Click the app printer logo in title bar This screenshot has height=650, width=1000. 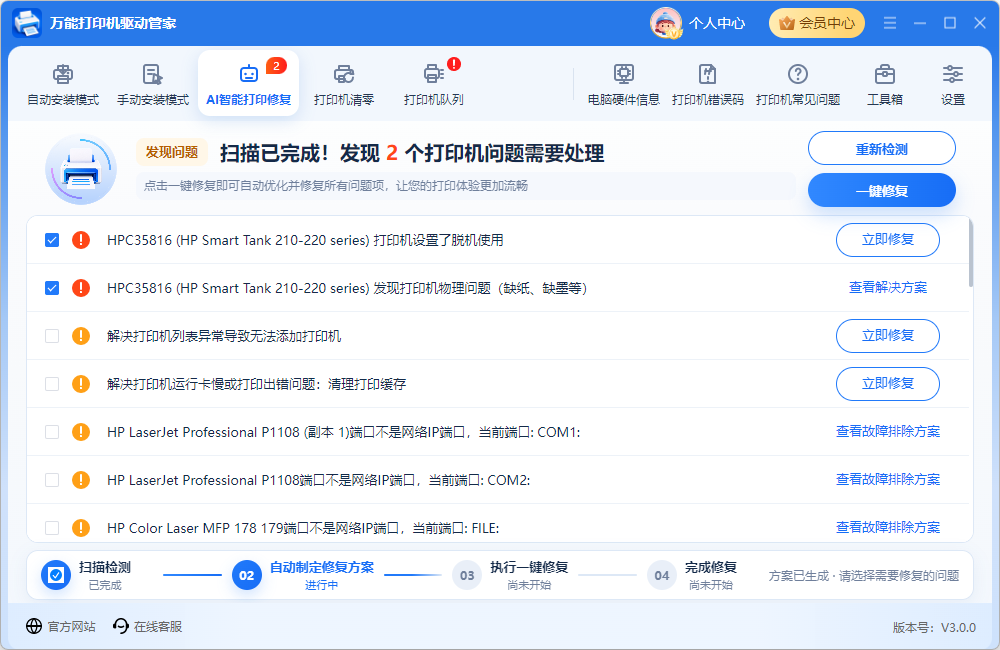tap(27, 23)
